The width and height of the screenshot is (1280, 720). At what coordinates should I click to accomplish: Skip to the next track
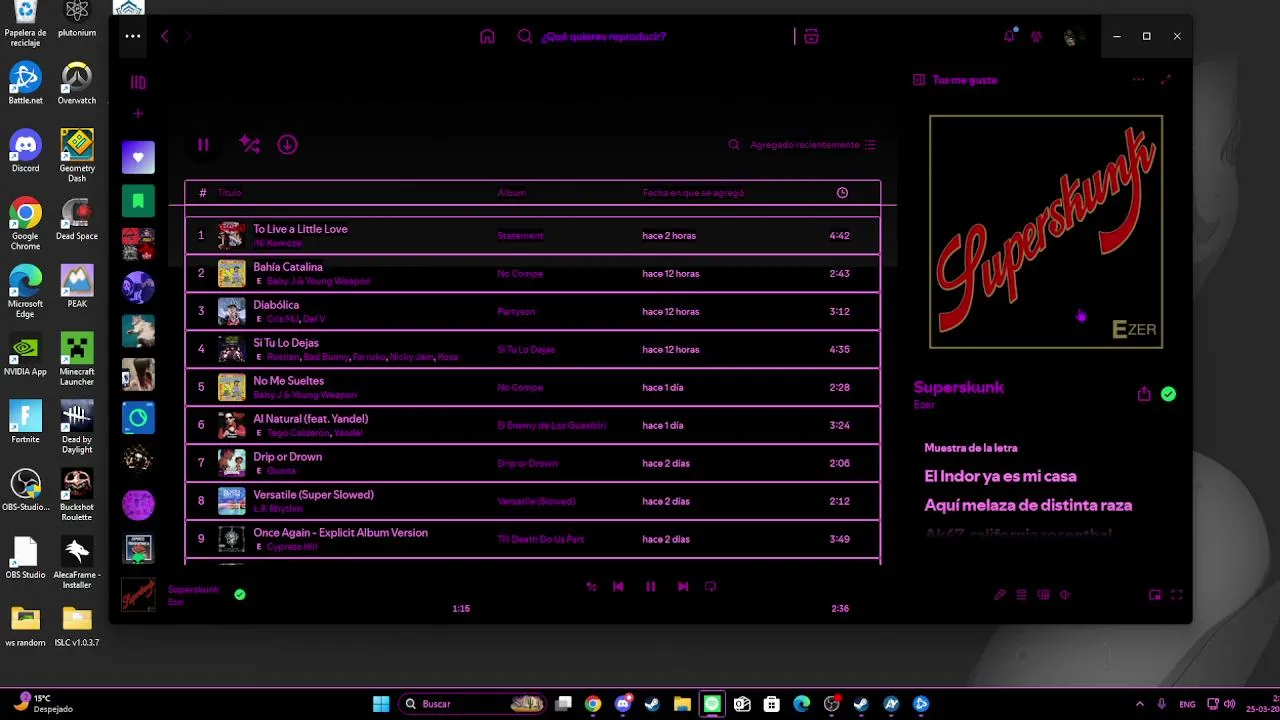pyautogui.click(x=683, y=587)
